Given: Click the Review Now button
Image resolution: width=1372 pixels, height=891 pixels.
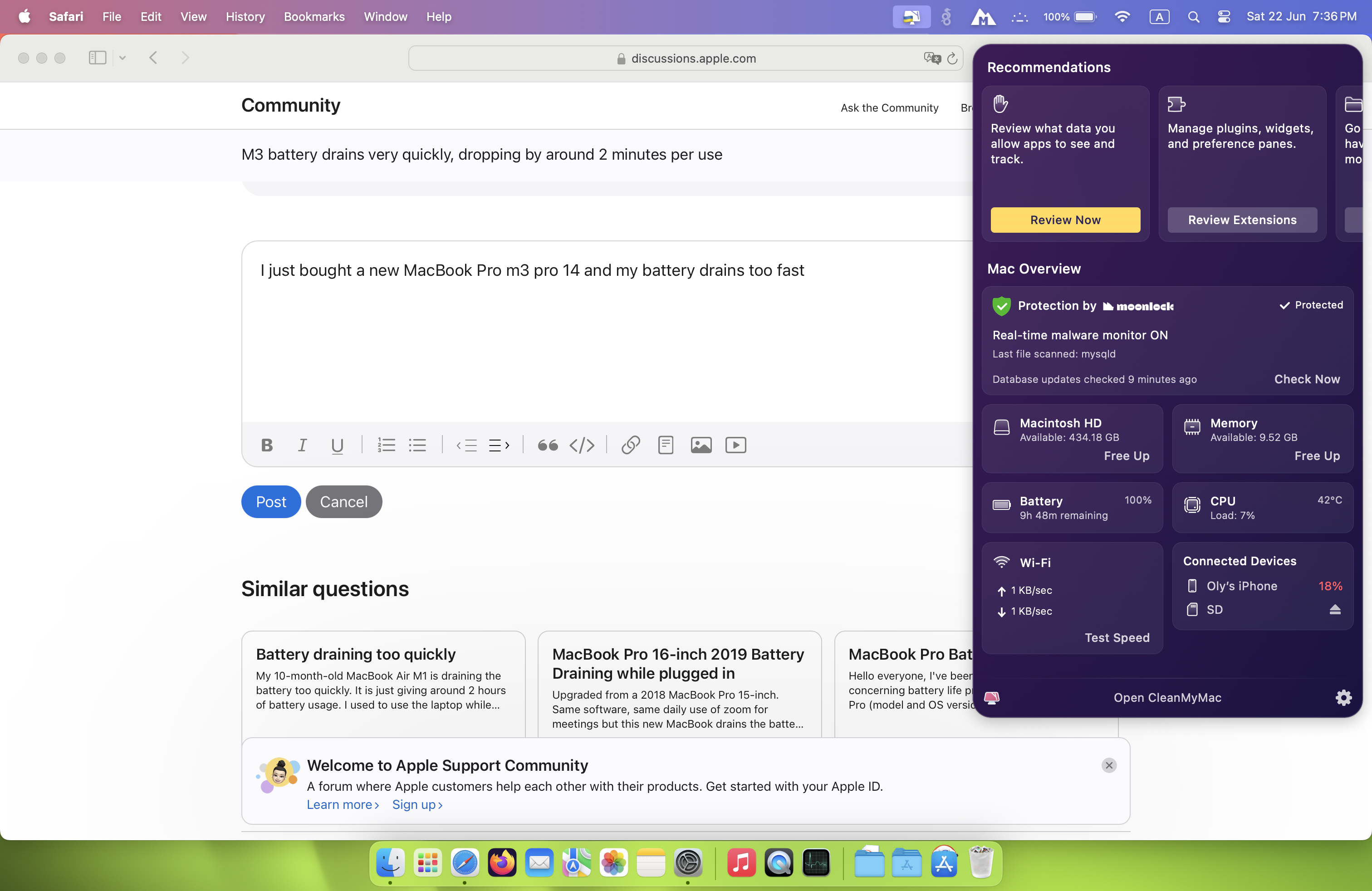Looking at the screenshot, I should coord(1065,220).
